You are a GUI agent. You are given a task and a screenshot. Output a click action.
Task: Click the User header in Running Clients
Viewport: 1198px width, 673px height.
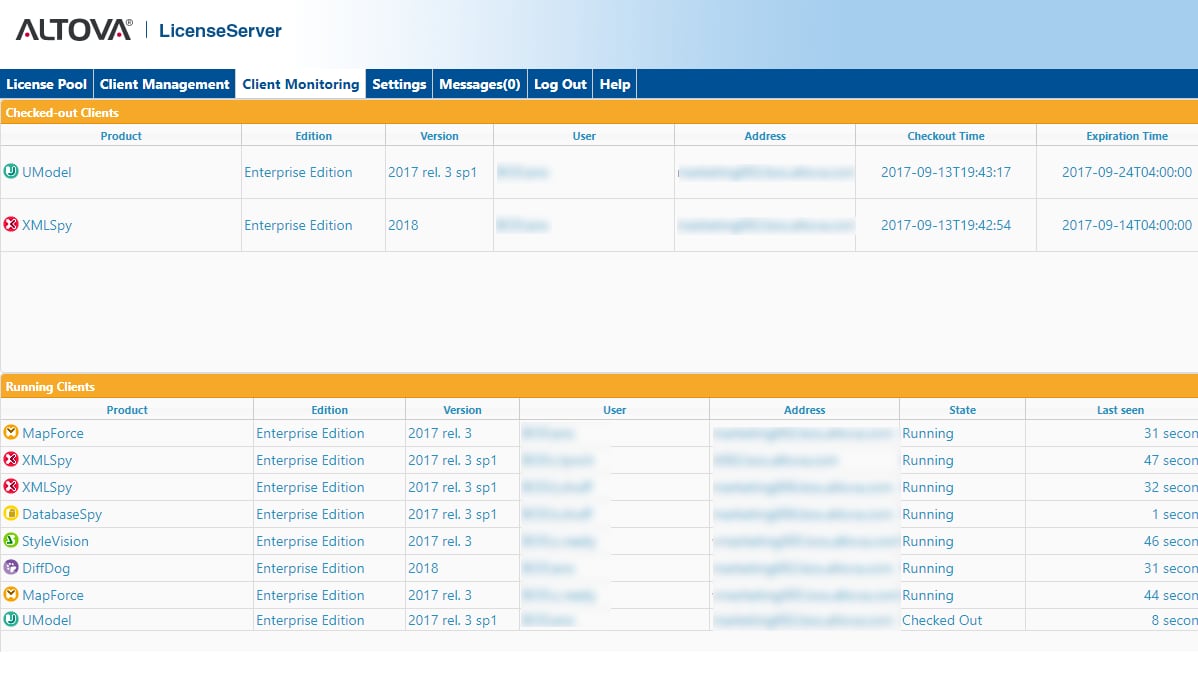point(614,410)
